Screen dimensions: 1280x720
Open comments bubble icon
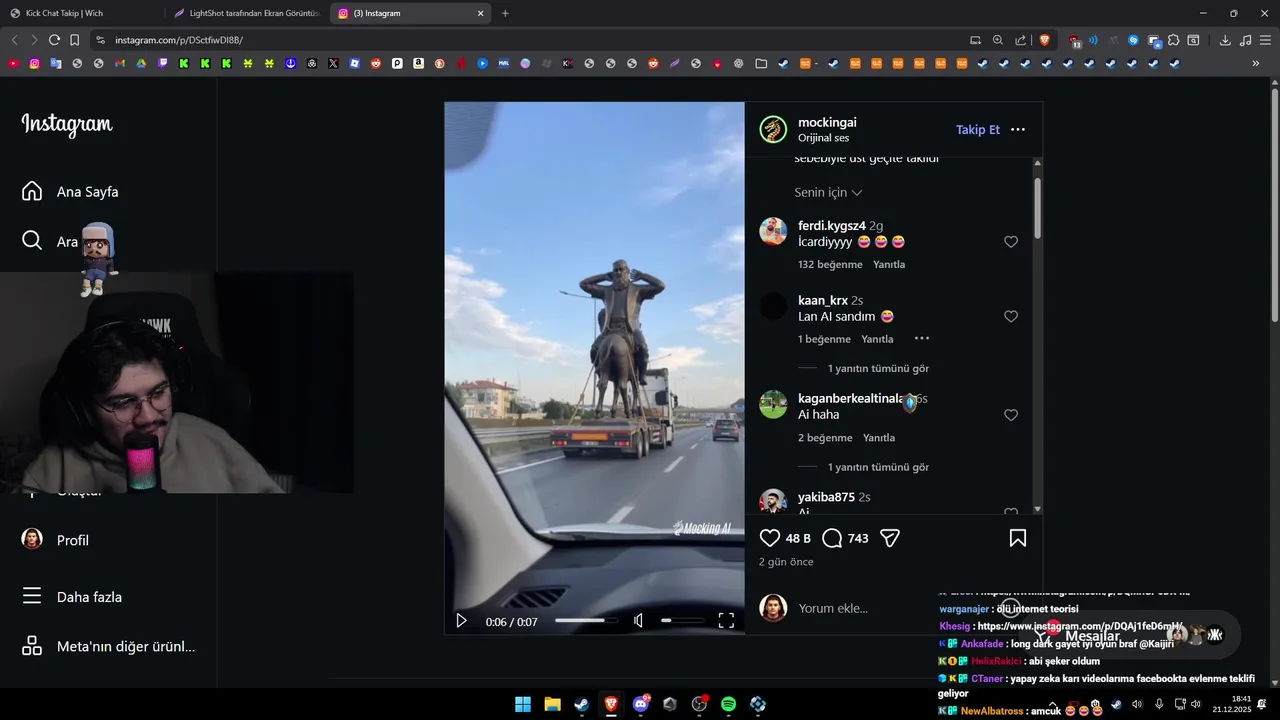point(832,538)
